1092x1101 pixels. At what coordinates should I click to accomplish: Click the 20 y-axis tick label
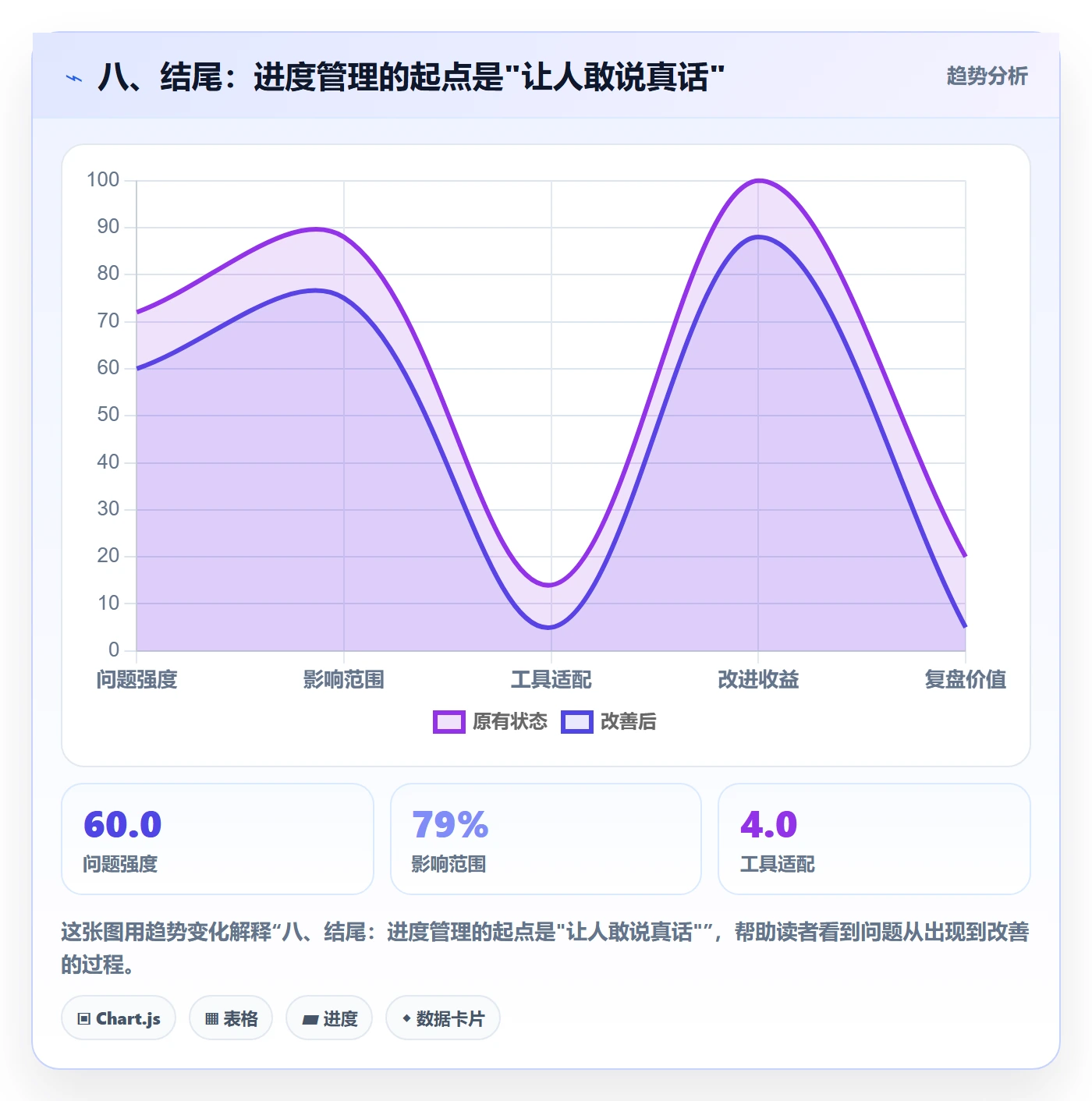pyautogui.click(x=108, y=556)
